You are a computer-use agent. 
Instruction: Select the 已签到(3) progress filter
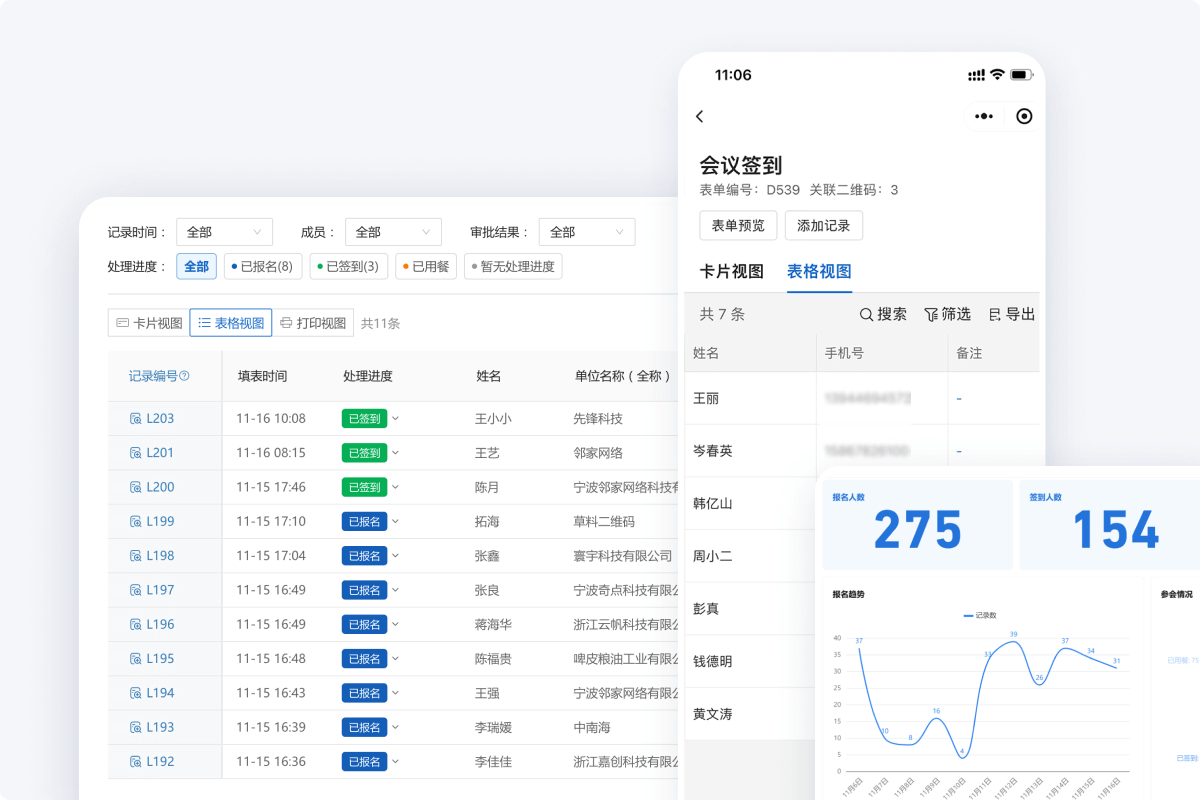pyautogui.click(x=346, y=267)
